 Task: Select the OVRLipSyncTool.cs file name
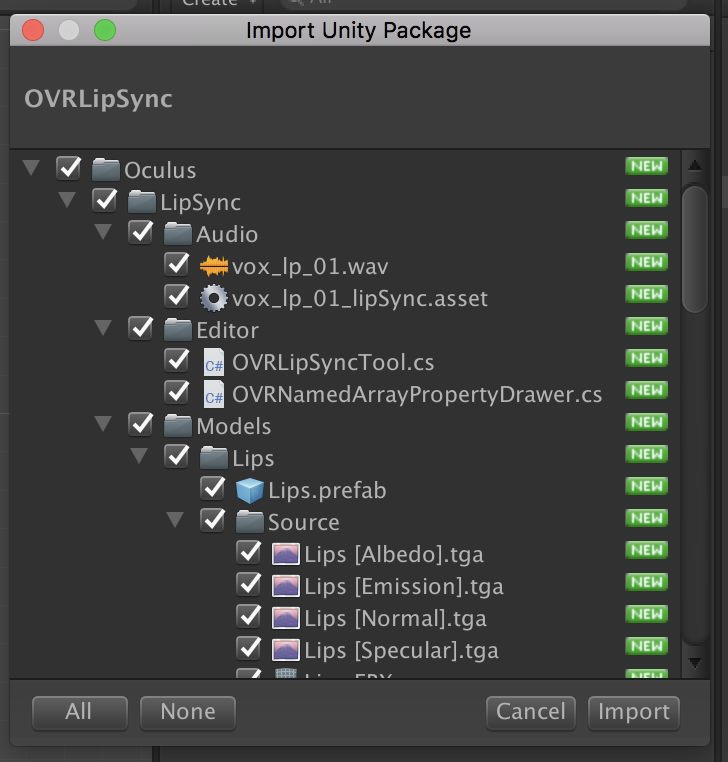click(333, 363)
